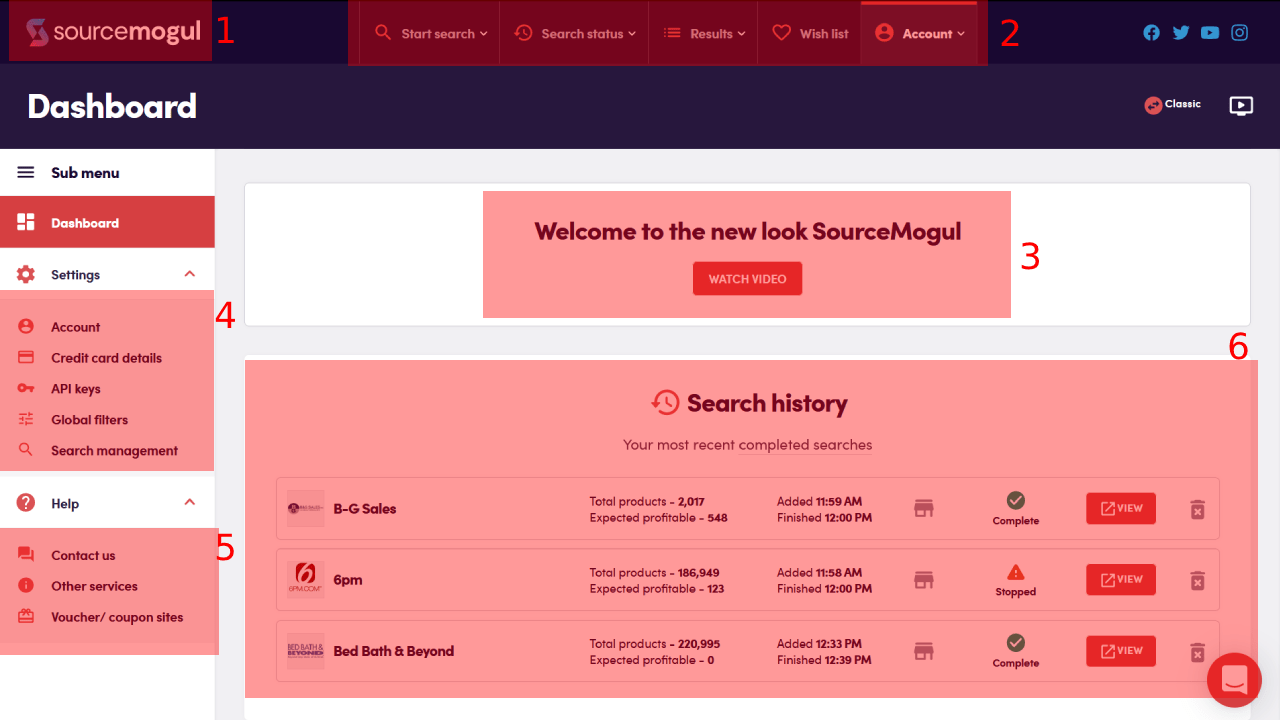Open Search management page
Image resolution: width=1280 pixels, height=720 pixels.
click(114, 451)
